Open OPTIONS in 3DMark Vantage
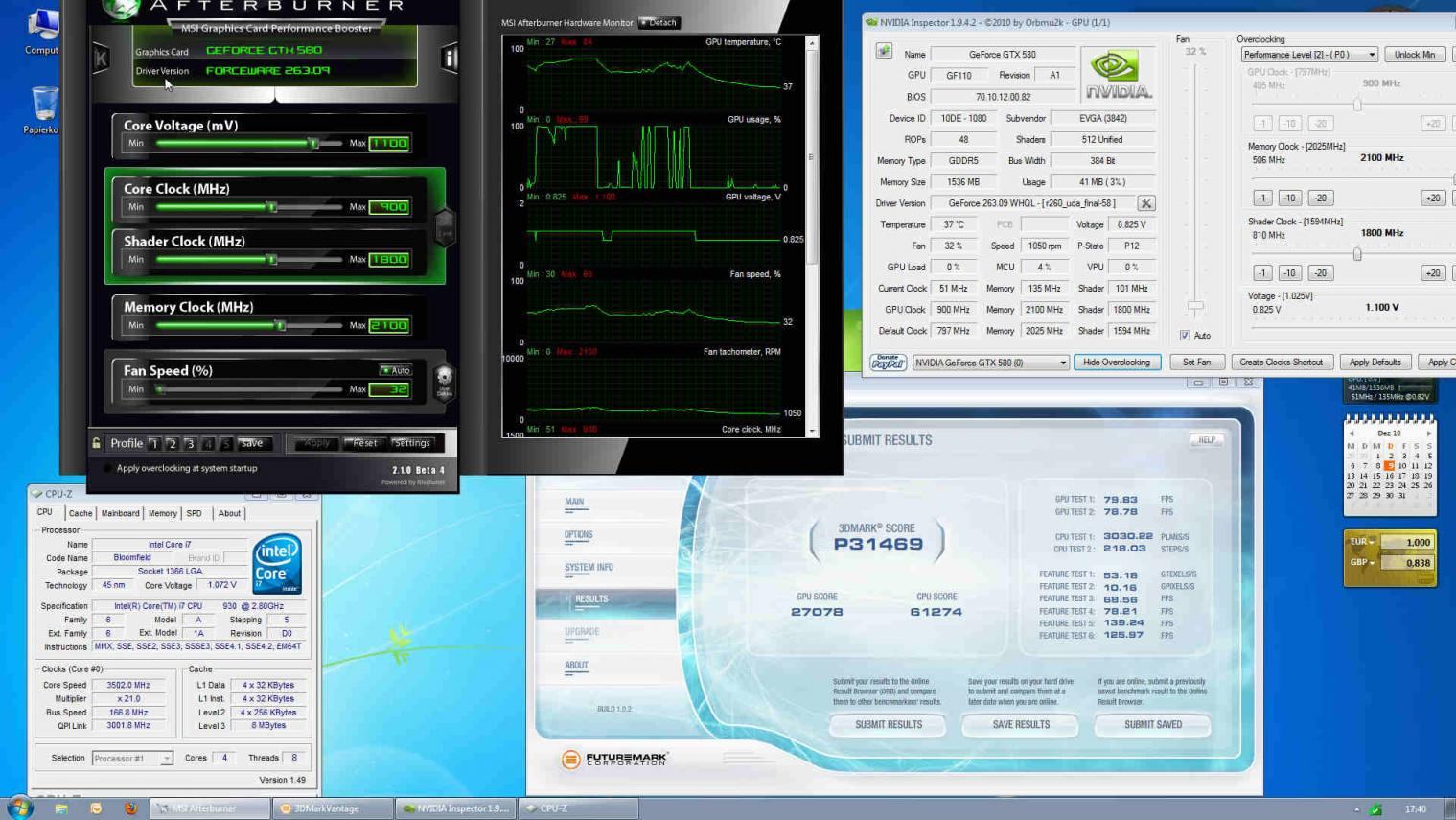1456x820 pixels. [578, 535]
